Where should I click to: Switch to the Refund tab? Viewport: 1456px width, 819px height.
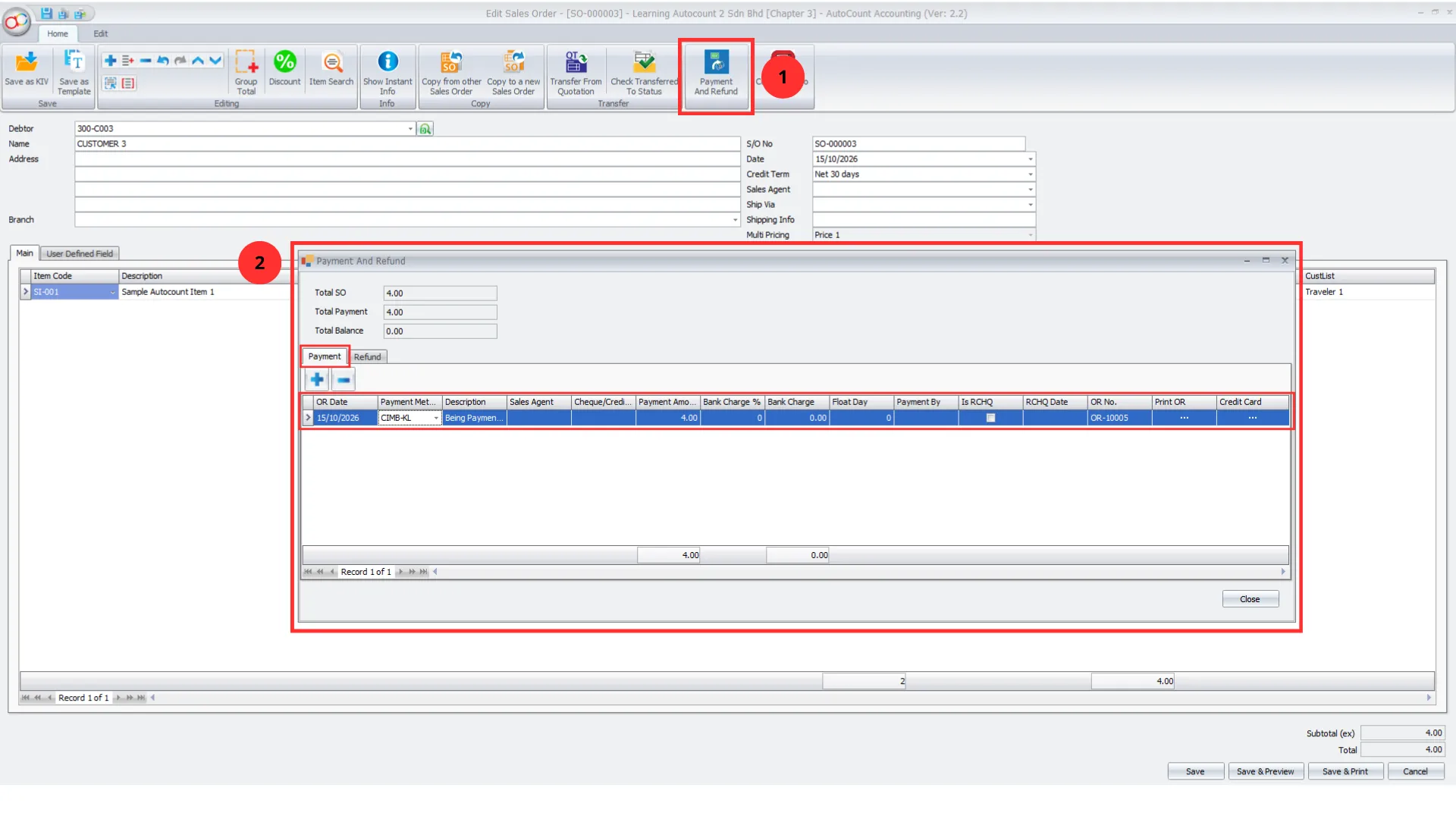pyautogui.click(x=368, y=357)
